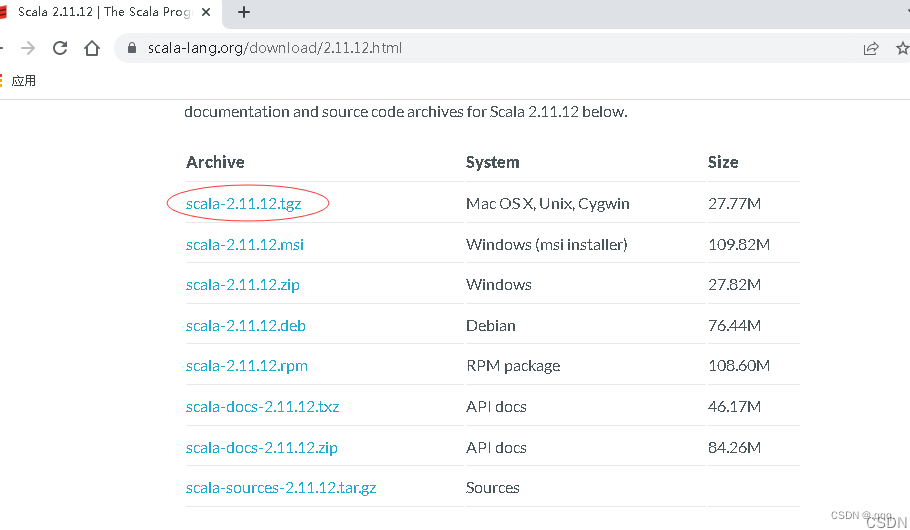Select the 109.82M size value
The height and width of the screenshot is (530, 910).
(x=739, y=244)
